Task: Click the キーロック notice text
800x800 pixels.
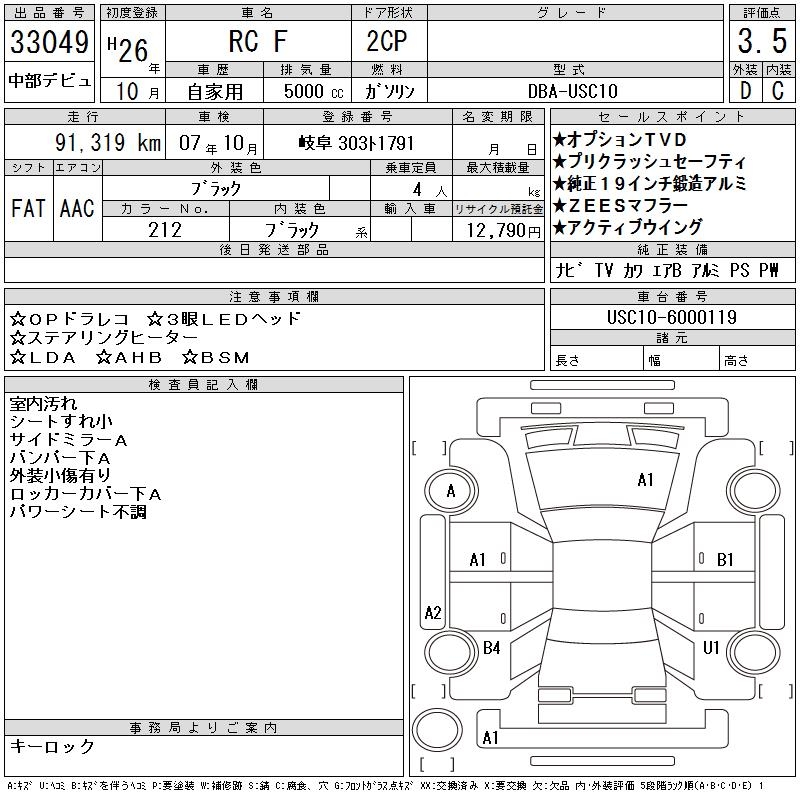Action: 53,747
